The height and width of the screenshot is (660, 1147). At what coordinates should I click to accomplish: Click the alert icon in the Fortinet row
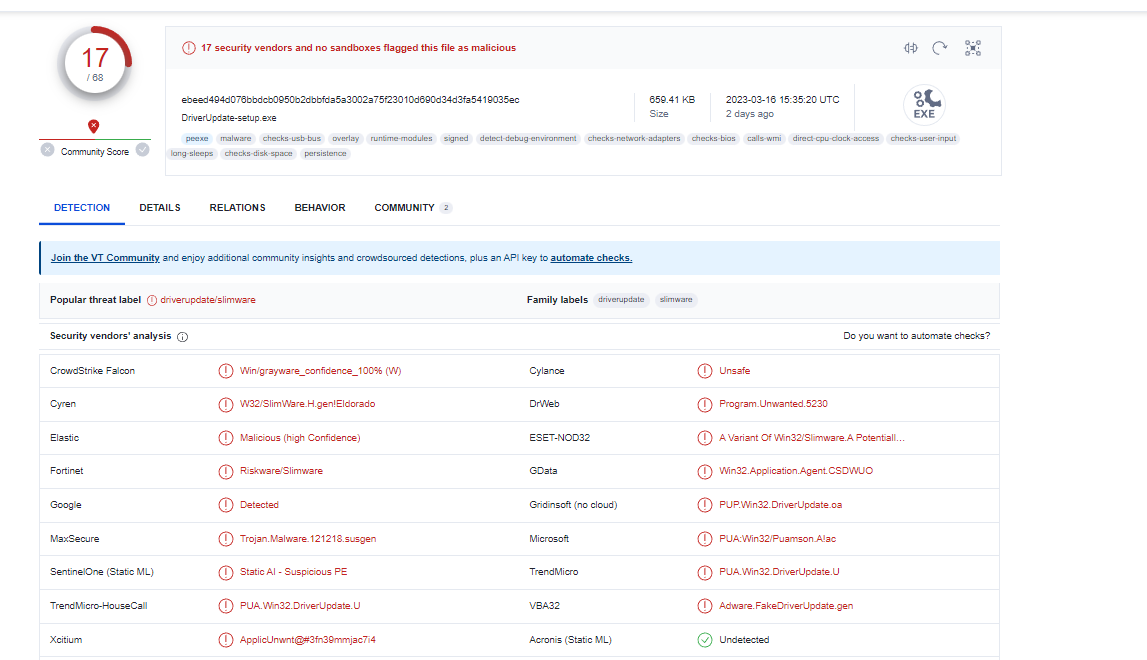pos(226,472)
